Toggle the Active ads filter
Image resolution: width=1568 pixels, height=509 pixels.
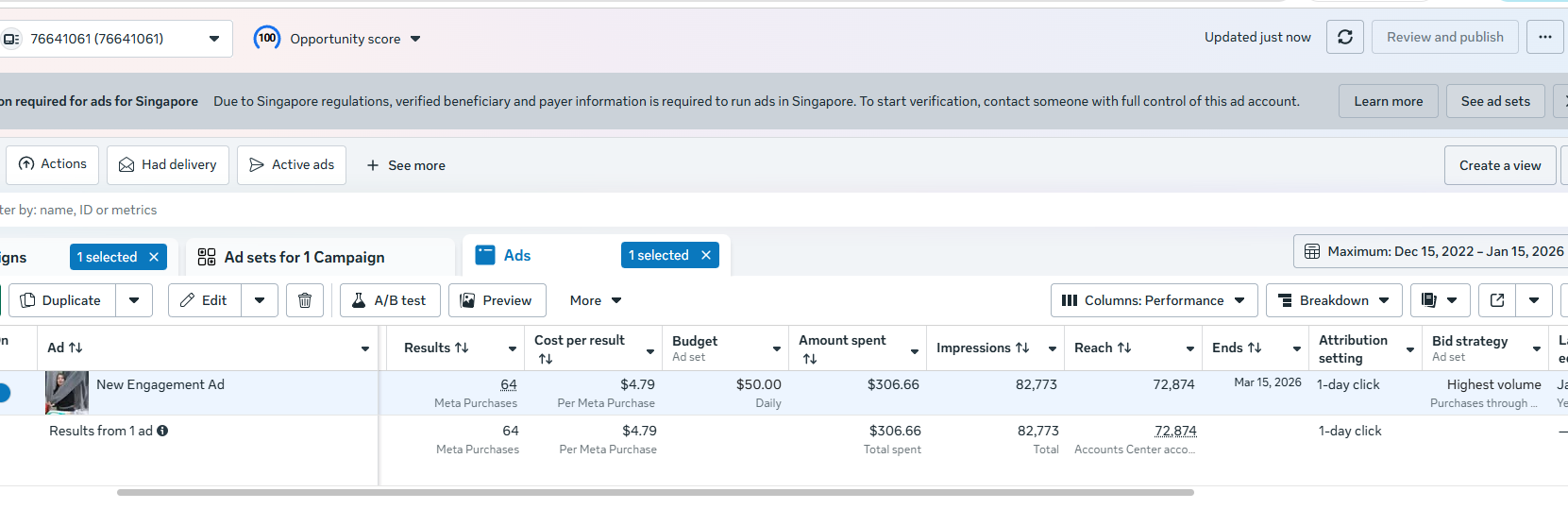pyautogui.click(x=292, y=164)
